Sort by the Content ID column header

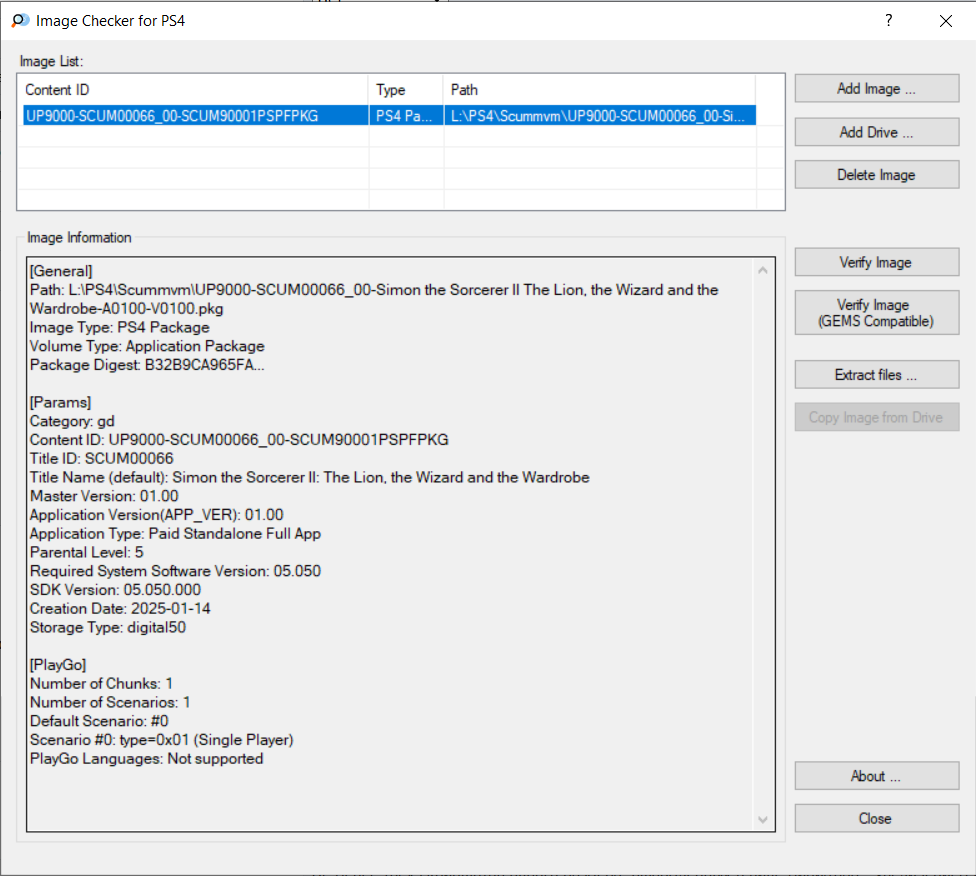(194, 90)
